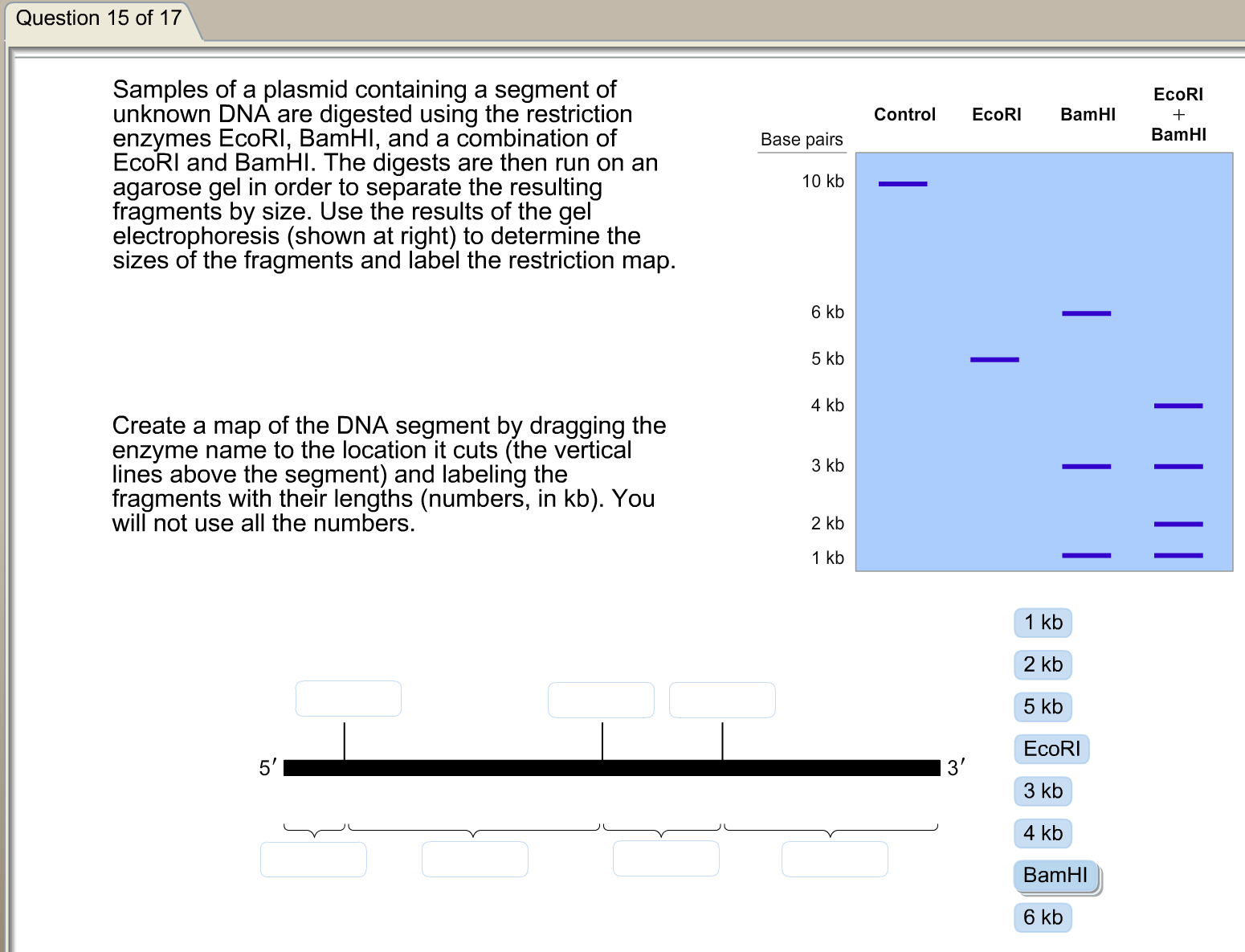Select the "6 kb" draggable label

tap(1042, 917)
